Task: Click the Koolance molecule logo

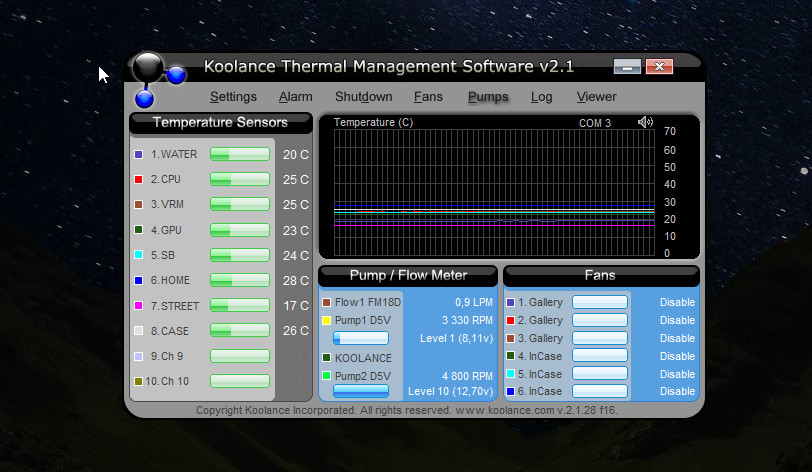Action: tap(158, 79)
